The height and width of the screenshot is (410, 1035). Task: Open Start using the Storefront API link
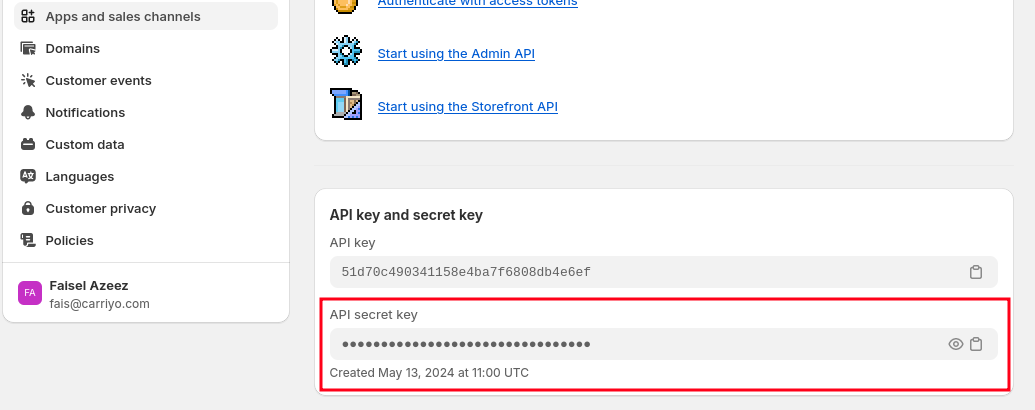tap(467, 106)
